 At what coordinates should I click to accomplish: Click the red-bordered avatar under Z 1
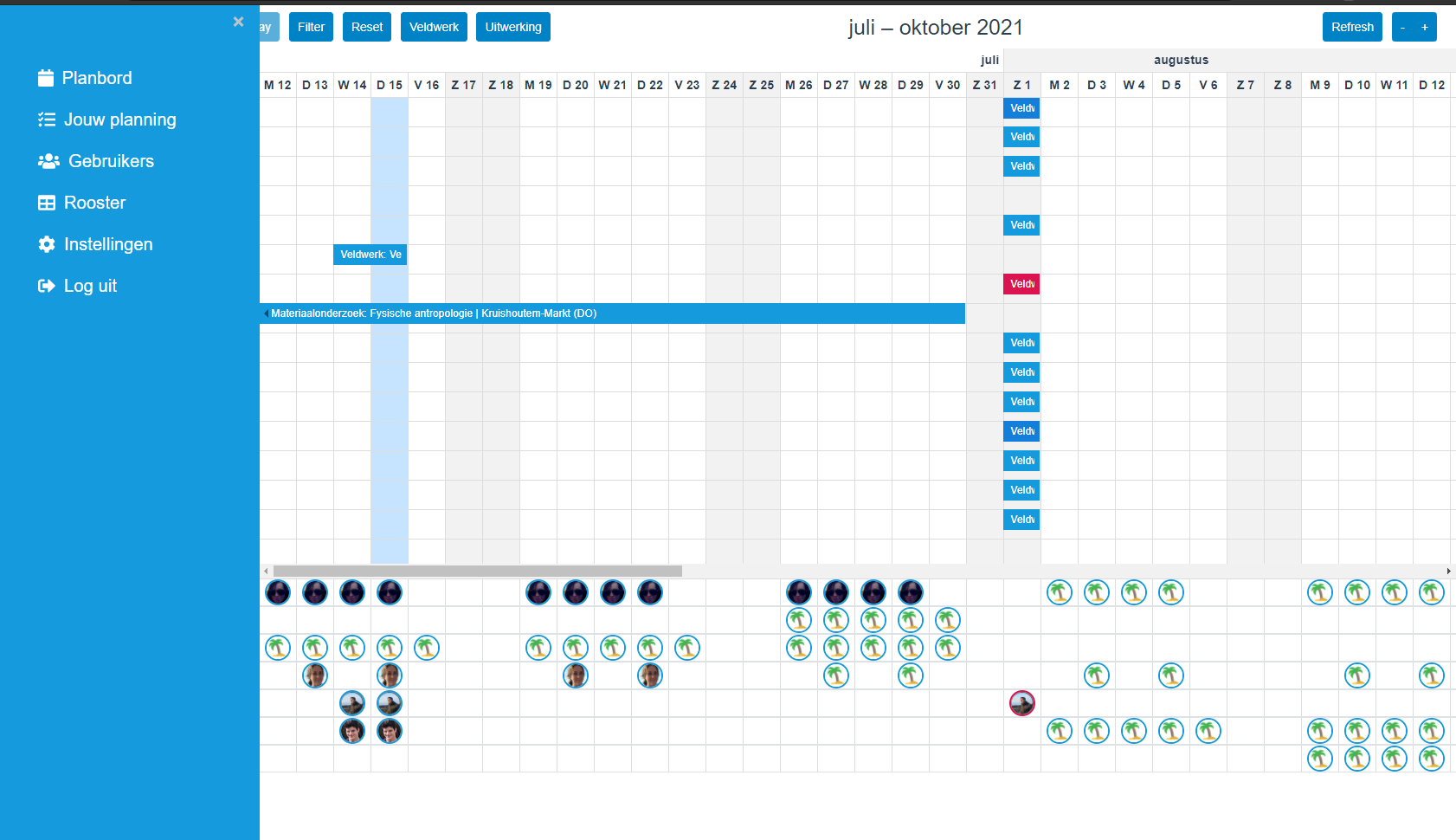coord(1022,703)
